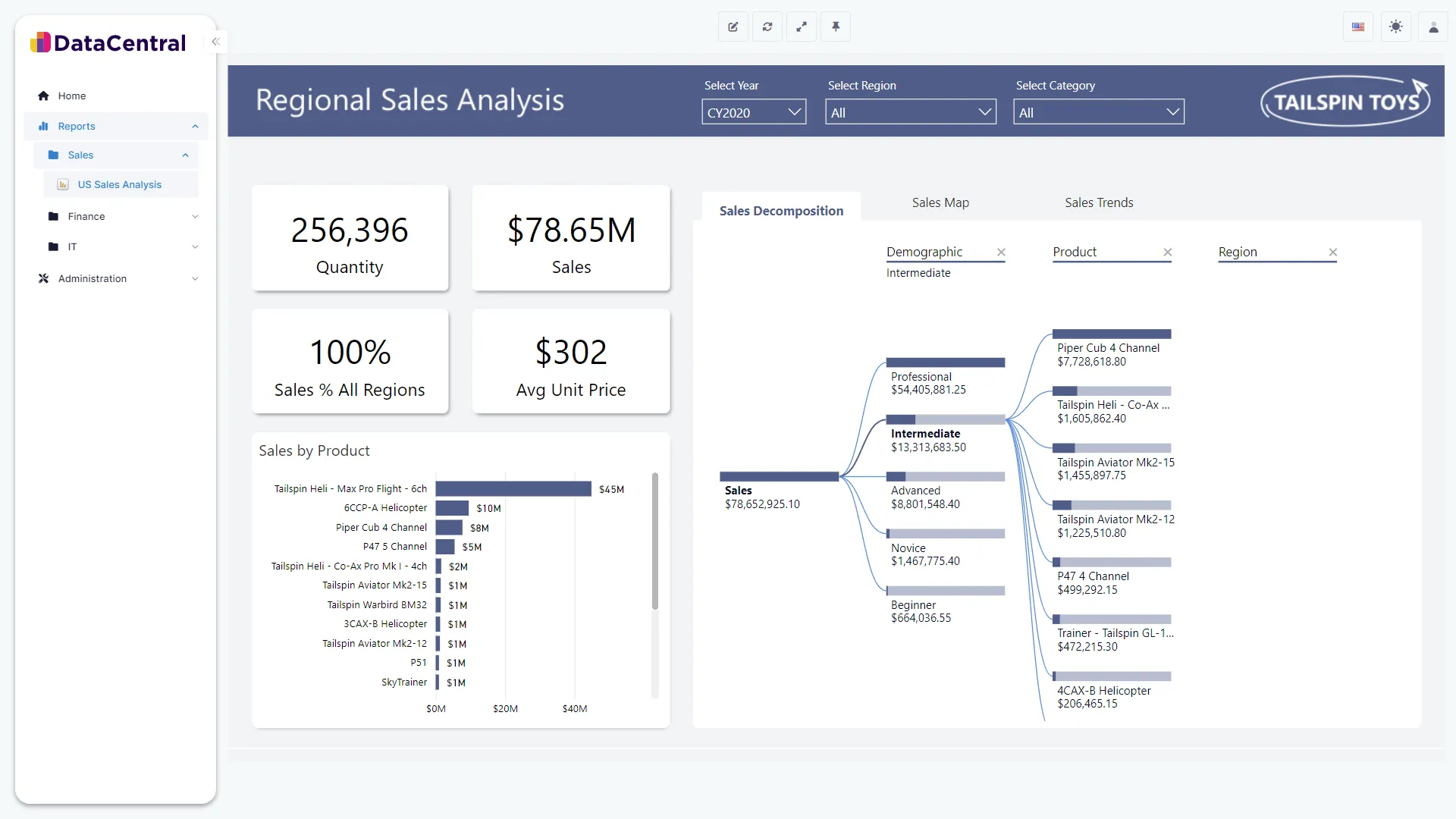The height and width of the screenshot is (819, 1456).
Task: Switch to the Sales Trends tab
Action: point(1098,202)
